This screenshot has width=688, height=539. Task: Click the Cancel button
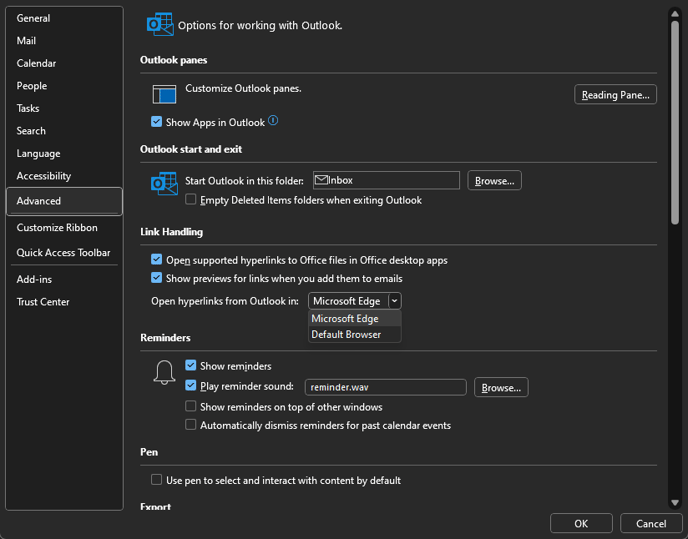tap(651, 523)
